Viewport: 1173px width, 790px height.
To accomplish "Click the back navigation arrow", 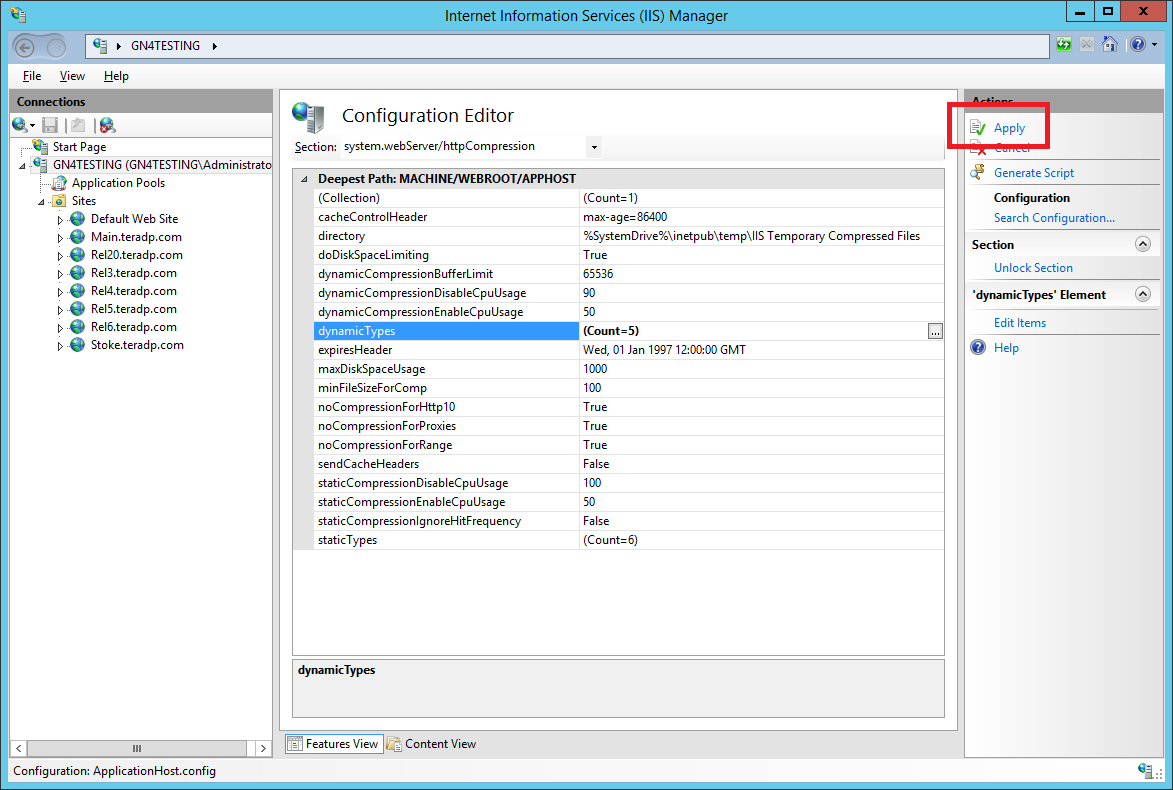I will tap(25, 47).
